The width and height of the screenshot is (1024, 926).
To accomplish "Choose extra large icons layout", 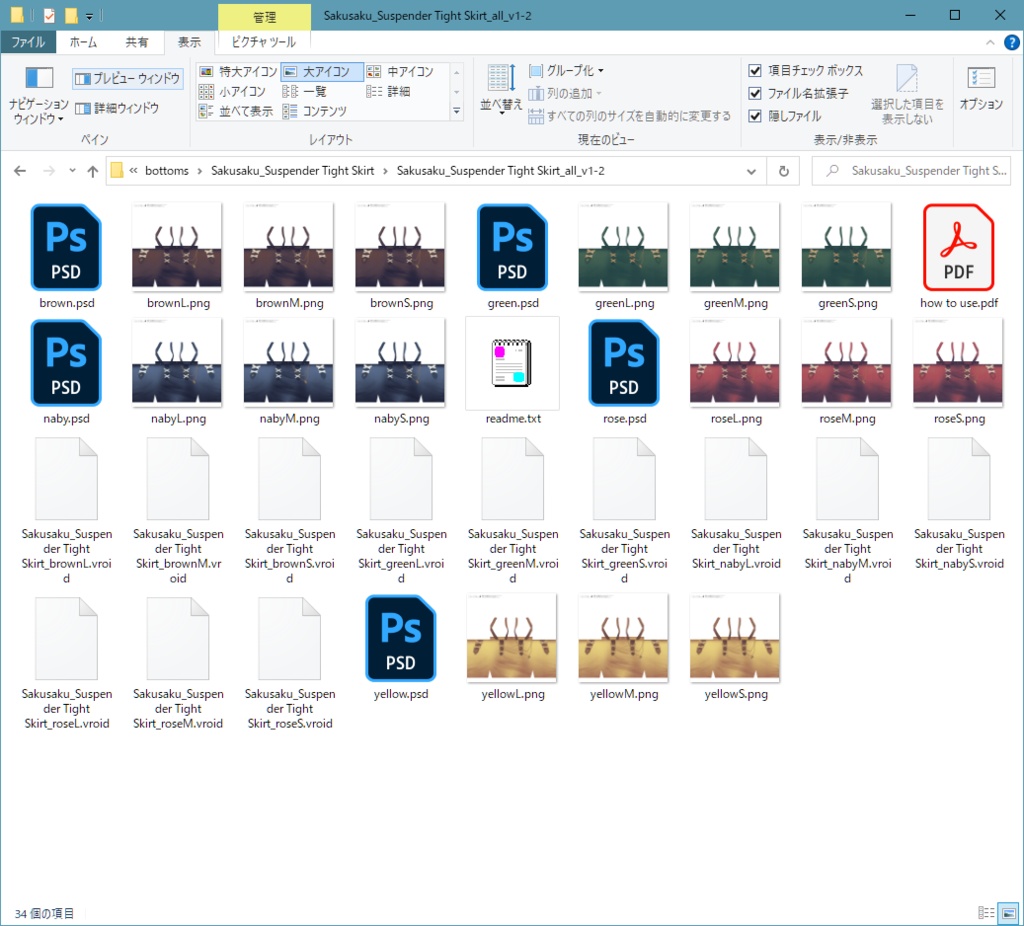I will coord(238,71).
